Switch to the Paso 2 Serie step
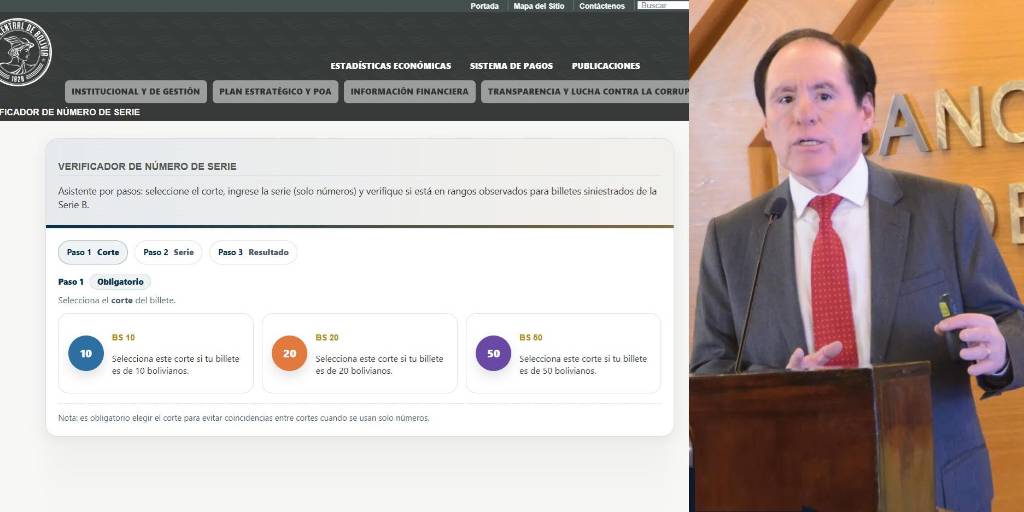Image resolution: width=1024 pixels, height=512 pixels. (x=168, y=253)
